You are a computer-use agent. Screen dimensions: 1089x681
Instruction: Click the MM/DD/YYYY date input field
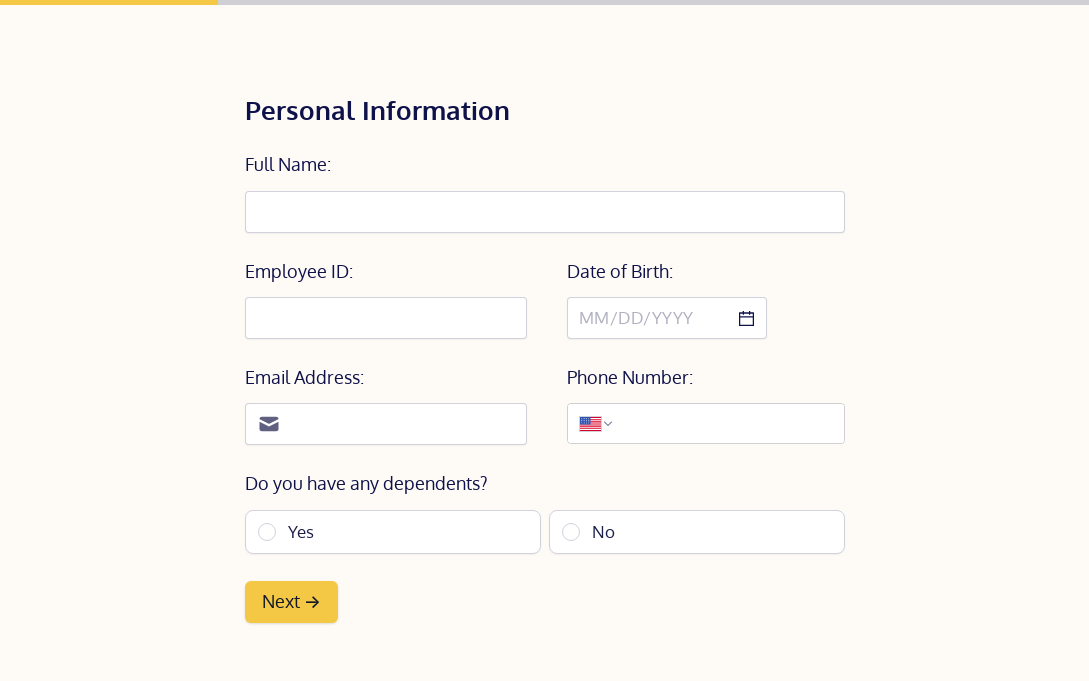650,318
